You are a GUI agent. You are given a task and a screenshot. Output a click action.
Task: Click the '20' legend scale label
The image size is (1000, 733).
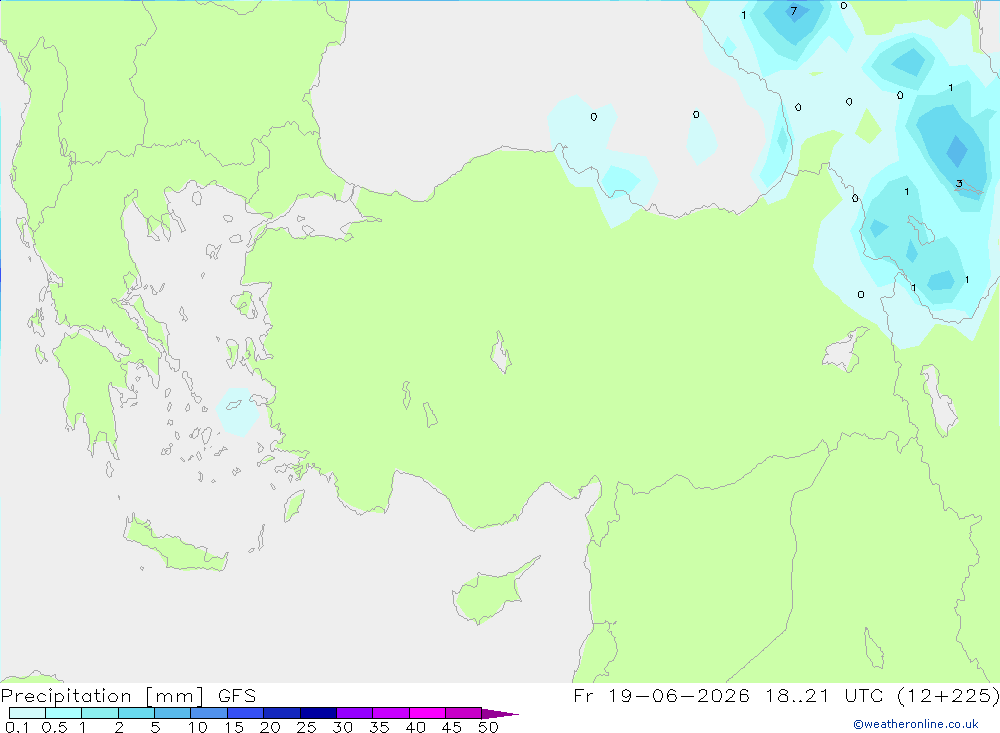(x=270, y=727)
